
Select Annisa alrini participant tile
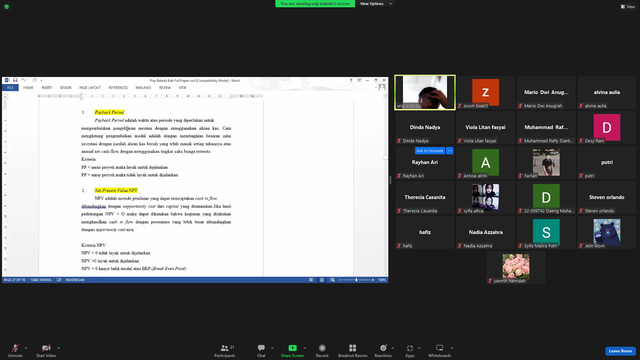tap(485, 162)
